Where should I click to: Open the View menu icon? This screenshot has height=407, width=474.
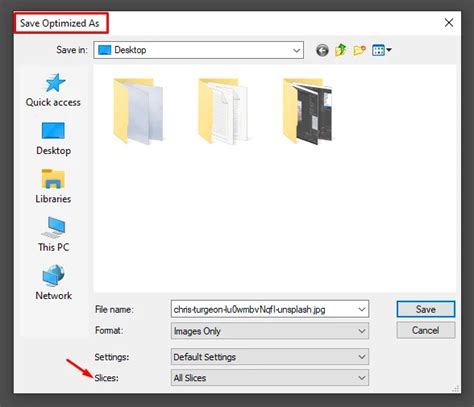[382, 50]
